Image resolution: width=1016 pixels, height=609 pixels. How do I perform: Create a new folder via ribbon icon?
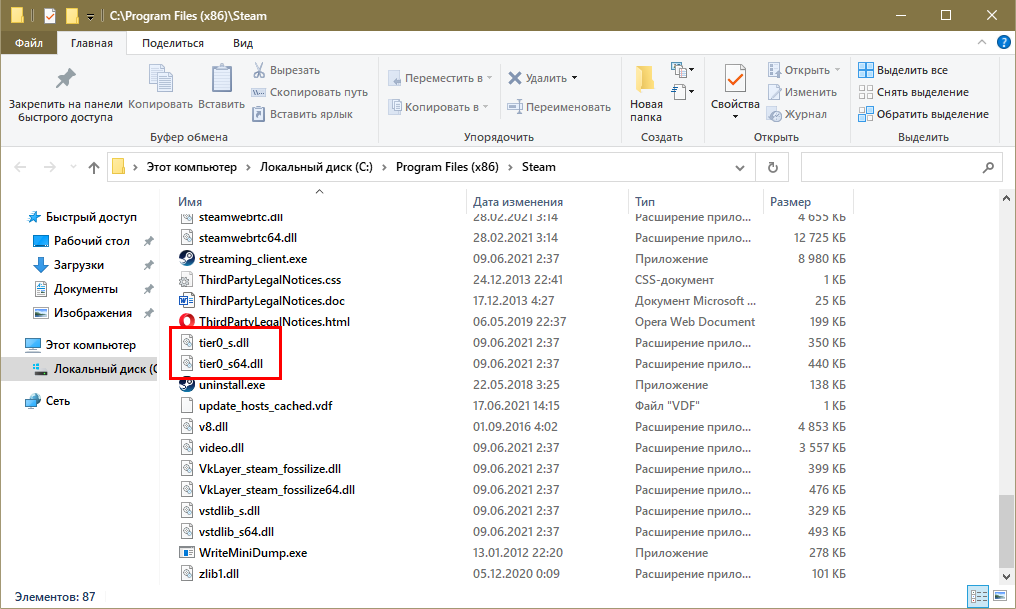pyautogui.click(x=646, y=80)
